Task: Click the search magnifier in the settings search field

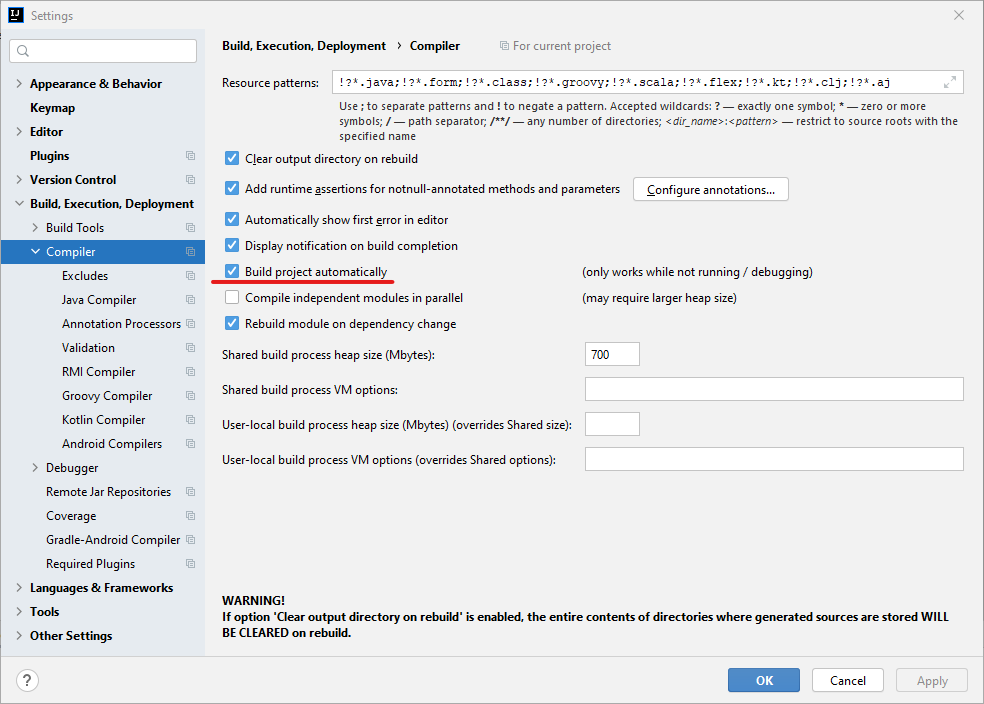Action: (21, 50)
